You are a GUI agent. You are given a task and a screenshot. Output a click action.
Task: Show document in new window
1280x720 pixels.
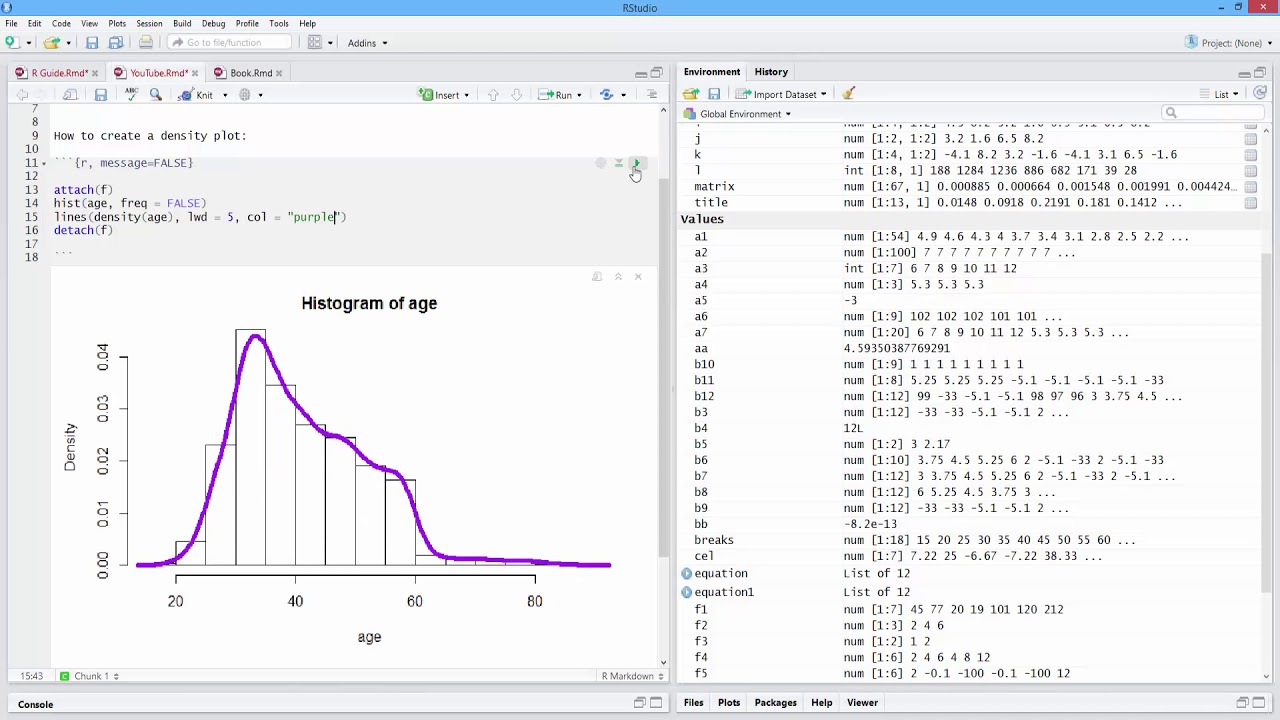[70, 94]
